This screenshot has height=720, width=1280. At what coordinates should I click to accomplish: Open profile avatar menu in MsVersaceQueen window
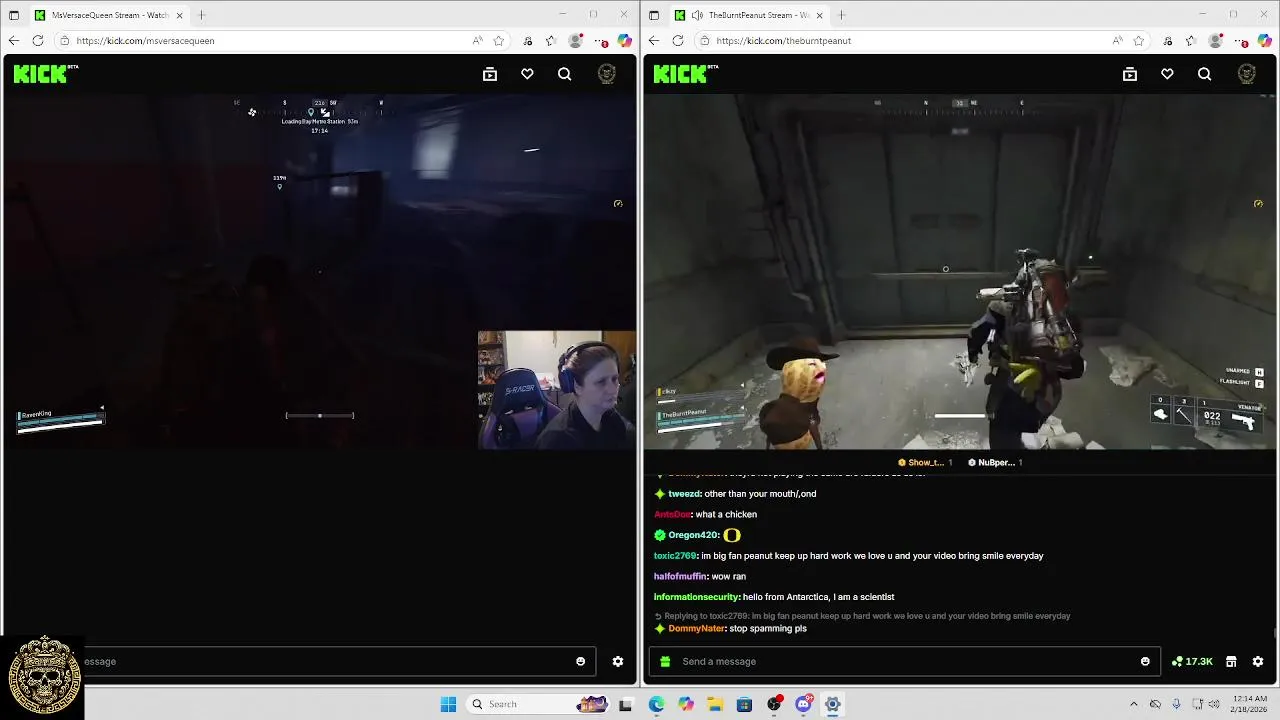point(607,74)
